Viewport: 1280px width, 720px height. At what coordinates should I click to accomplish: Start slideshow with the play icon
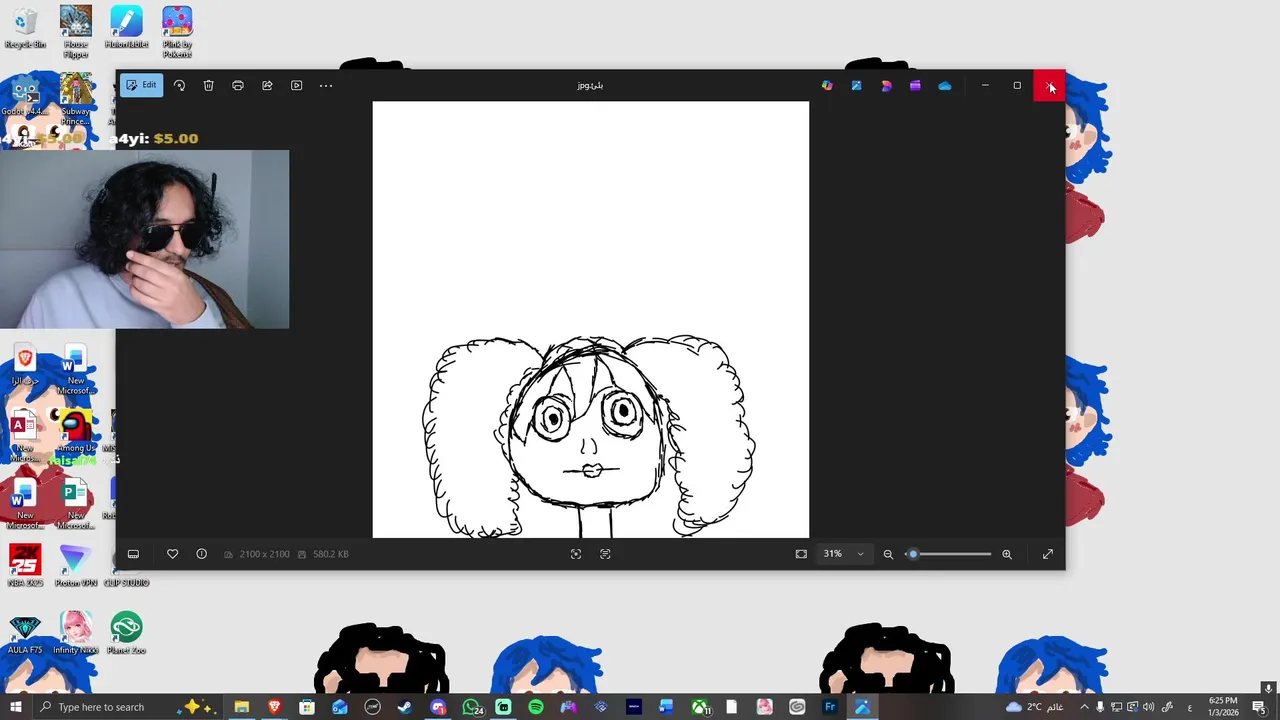coord(296,85)
